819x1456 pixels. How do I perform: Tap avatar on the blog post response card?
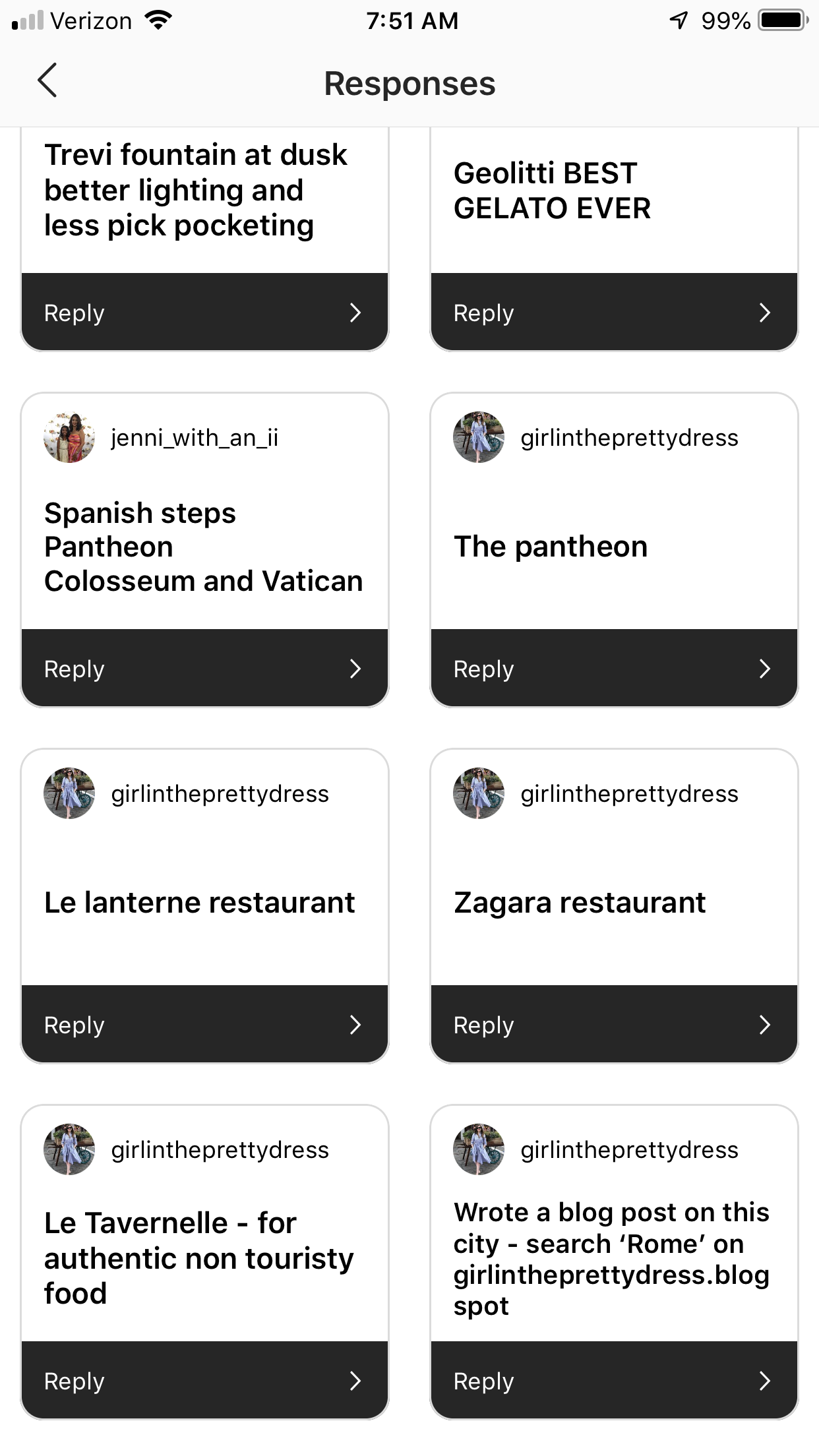pos(479,1149)
